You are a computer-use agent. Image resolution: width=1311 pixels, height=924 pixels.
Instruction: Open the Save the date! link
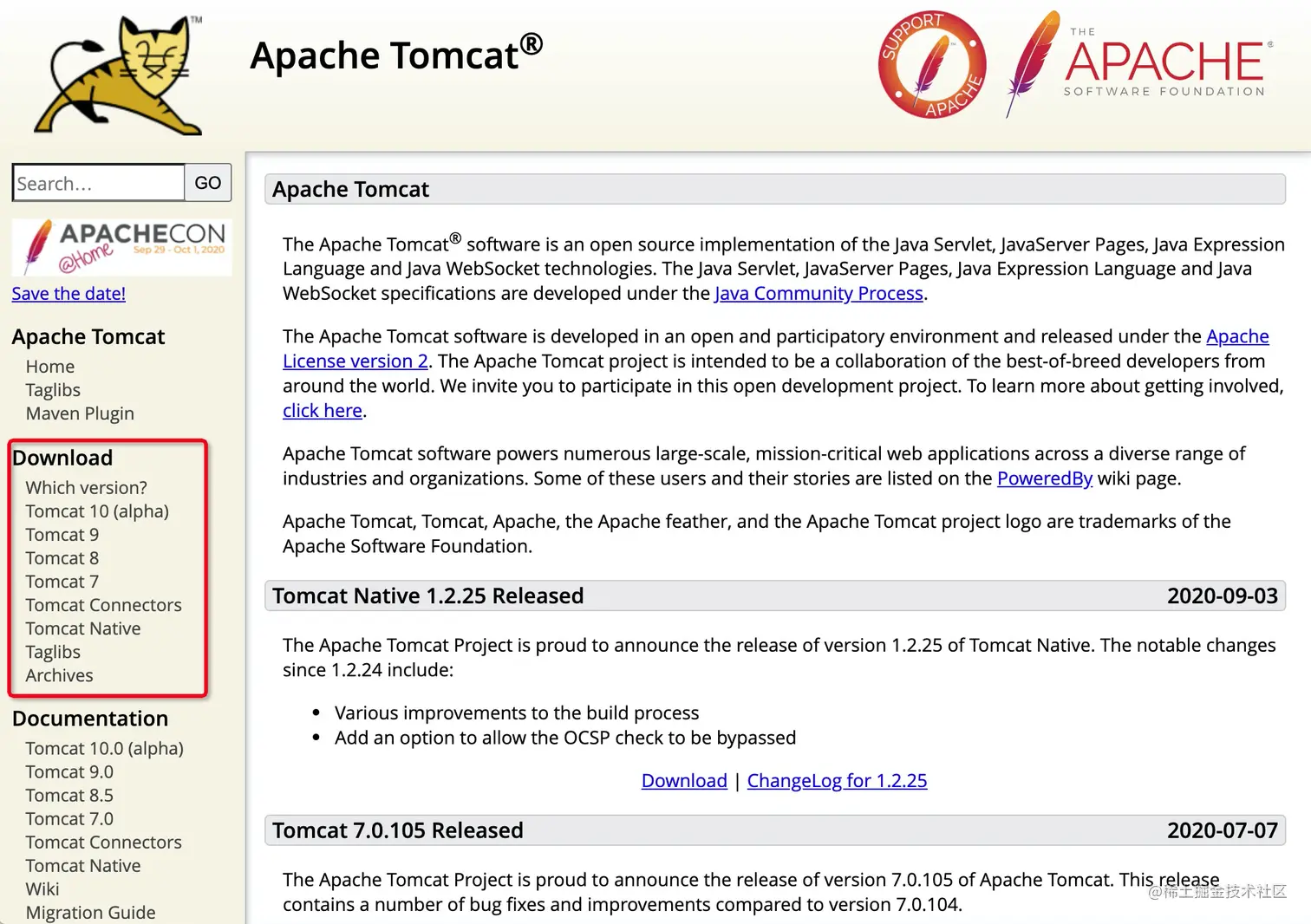point(68,294)
